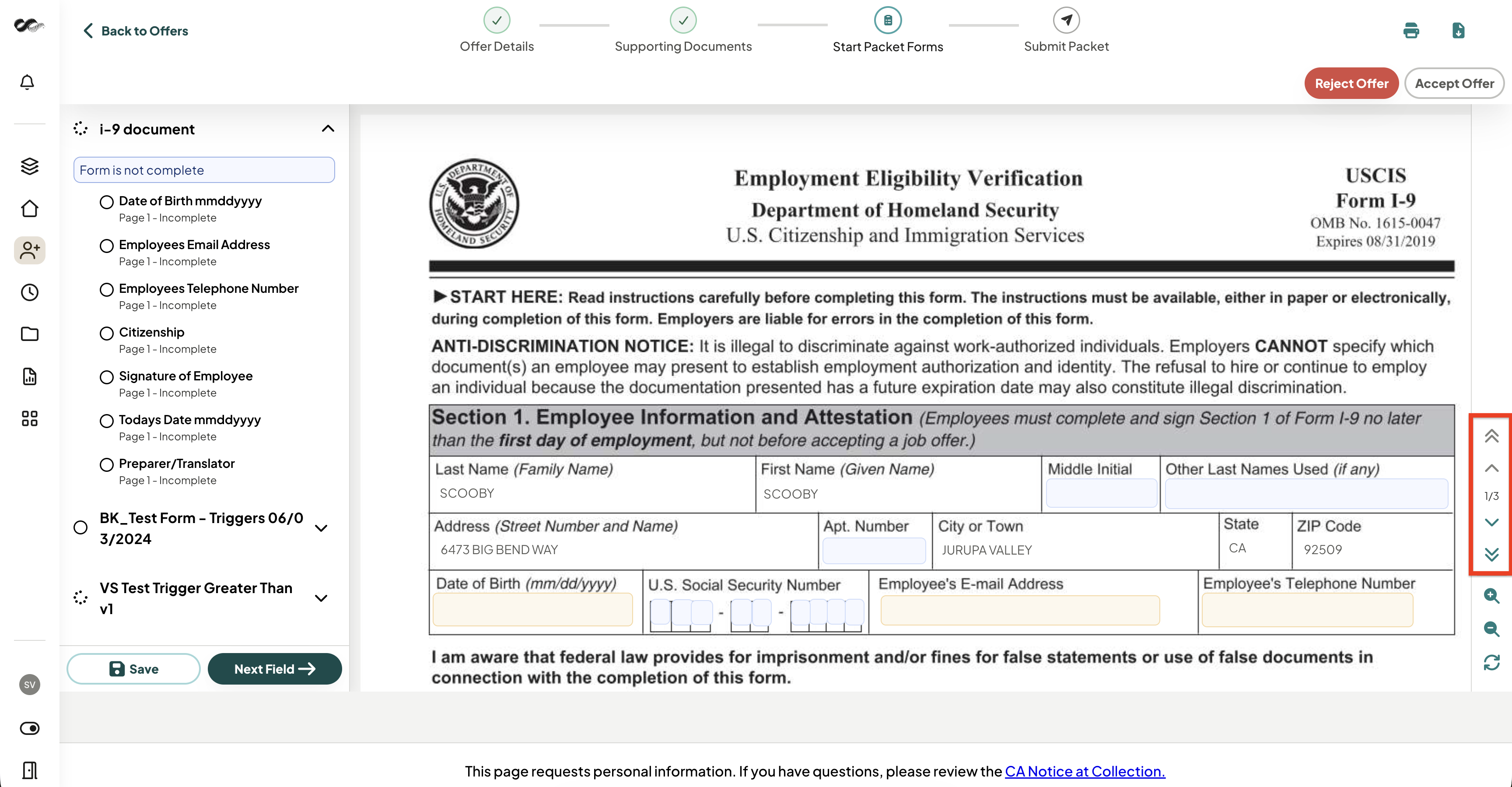Image resolution: width=1512 pixels, height=787 pixels.
Task: Zoom out of the document
Action: pos(1491,629)
